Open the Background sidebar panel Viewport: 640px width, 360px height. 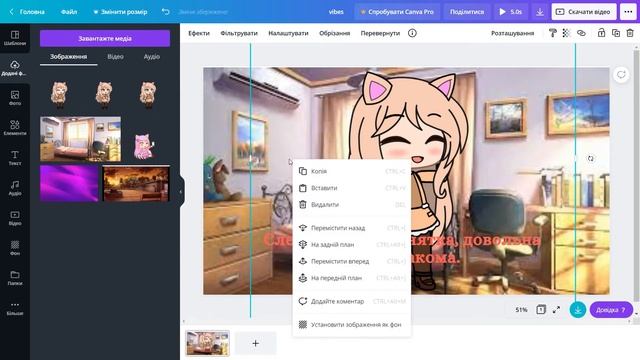tap(15, 247)
